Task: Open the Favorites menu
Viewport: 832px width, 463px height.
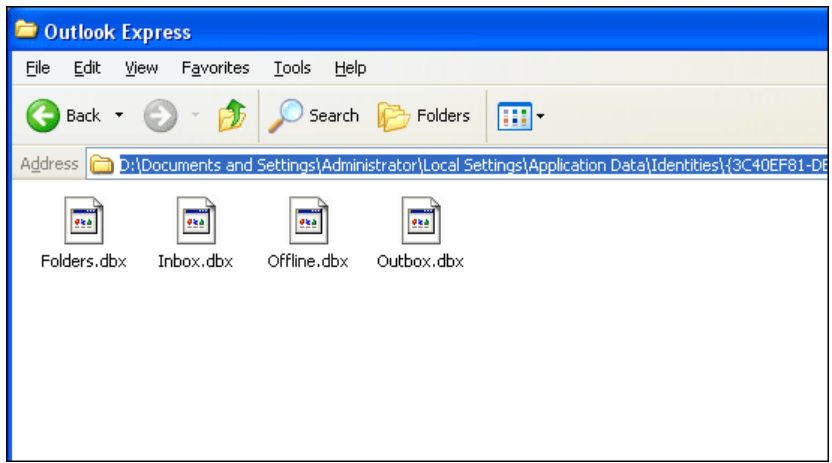Action: pyautogui.click(x=215, y=68)
